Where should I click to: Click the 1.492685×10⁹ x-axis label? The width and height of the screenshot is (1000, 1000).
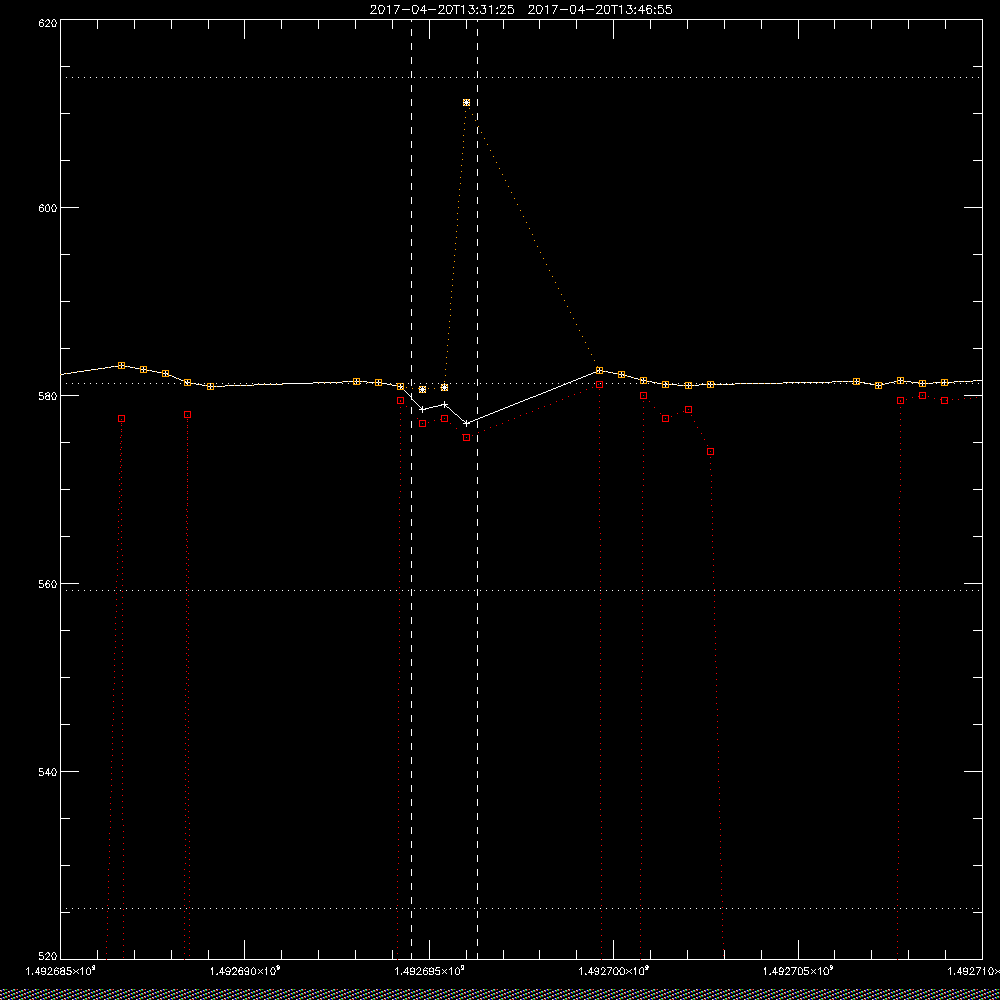point(60,971)
